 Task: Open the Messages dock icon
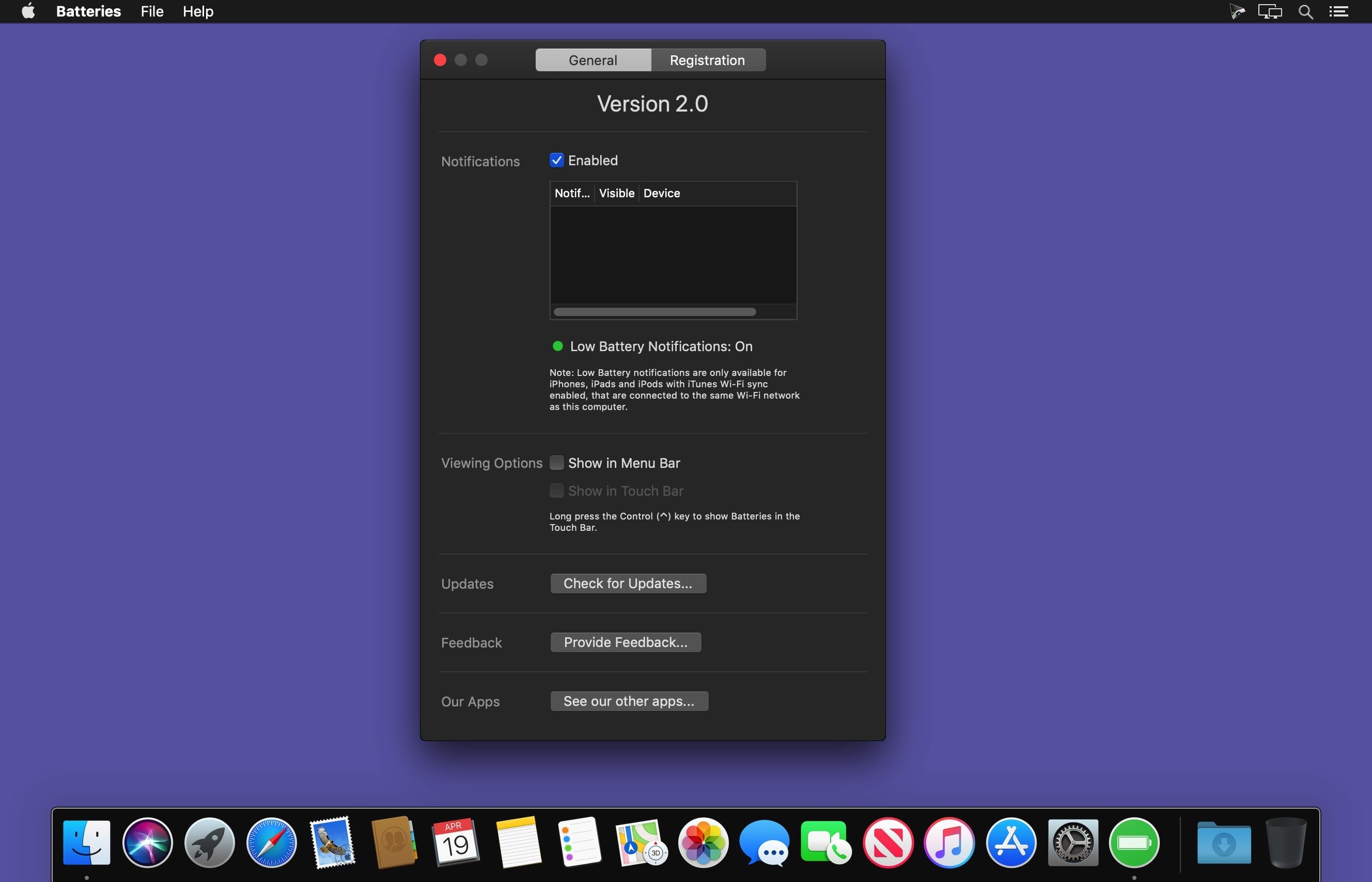[764, 842]
